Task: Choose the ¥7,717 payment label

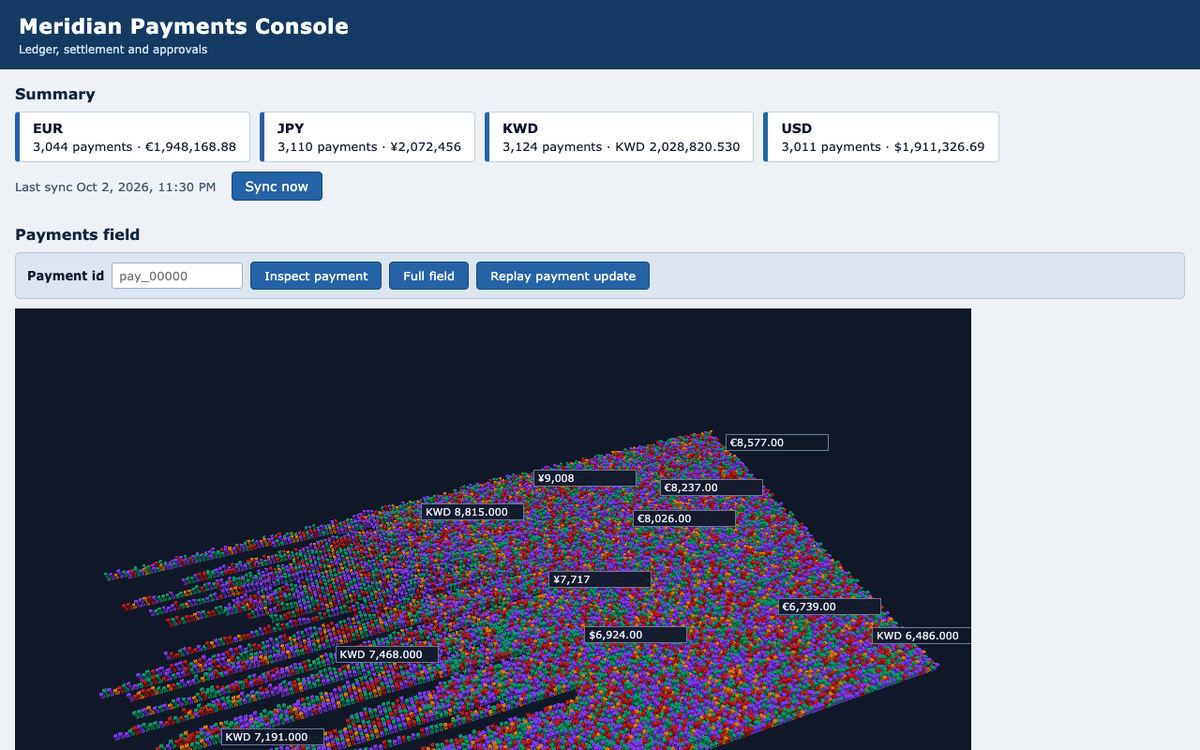Action: (601, 579)
